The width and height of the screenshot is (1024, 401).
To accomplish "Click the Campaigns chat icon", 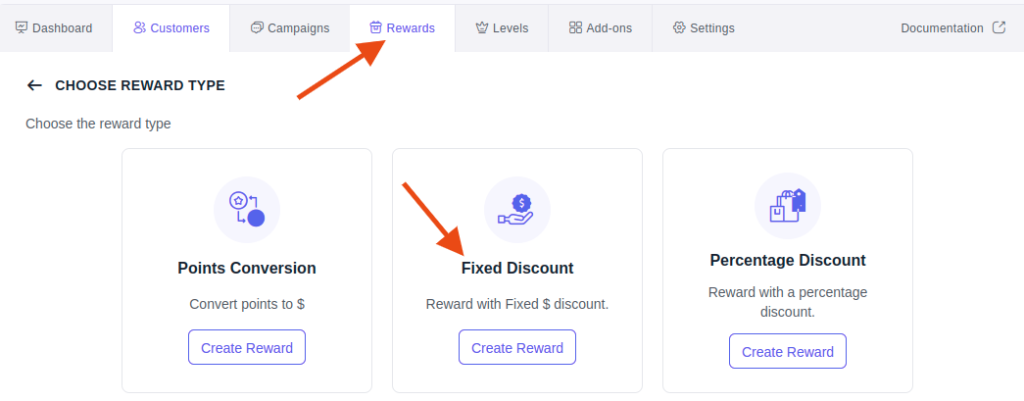I will pos(257,27).
